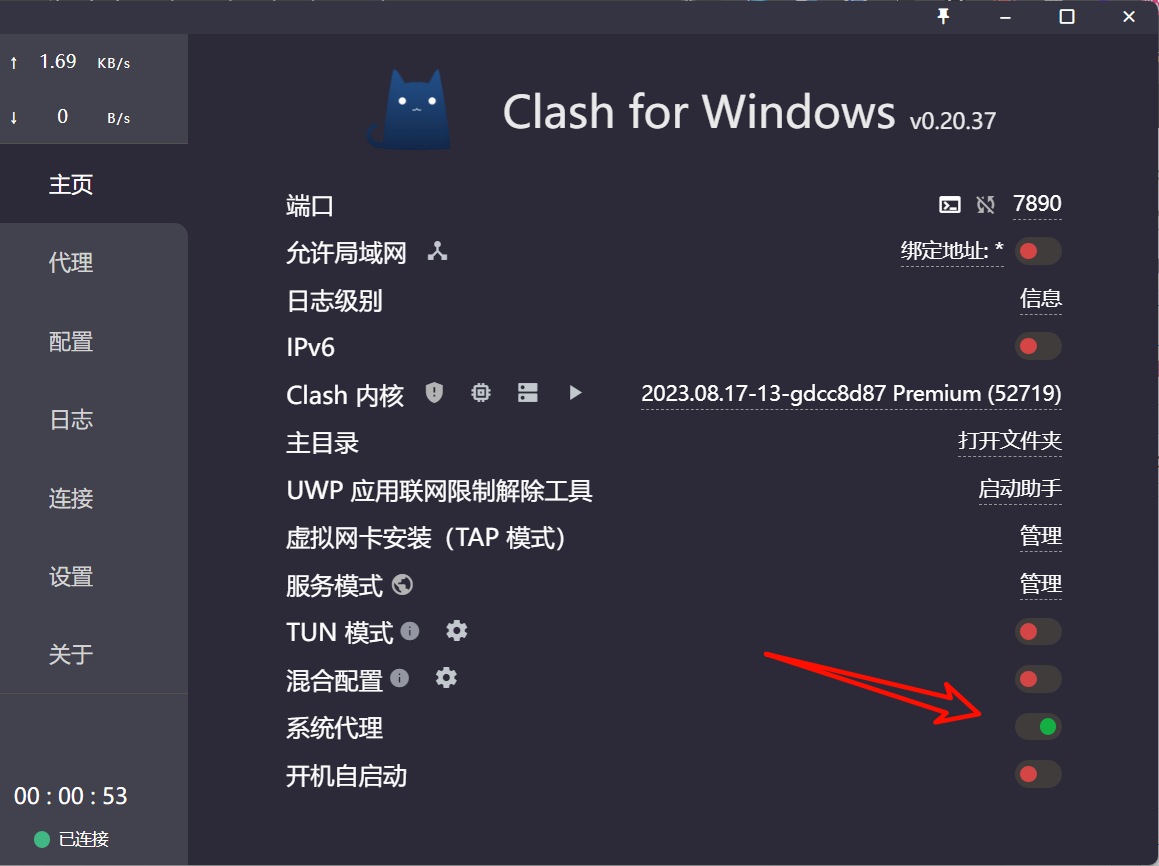Screen dimensions: 1159x866
Task: Click the play triangle icon by Clash 内核
Action: (x=575, y=393)
